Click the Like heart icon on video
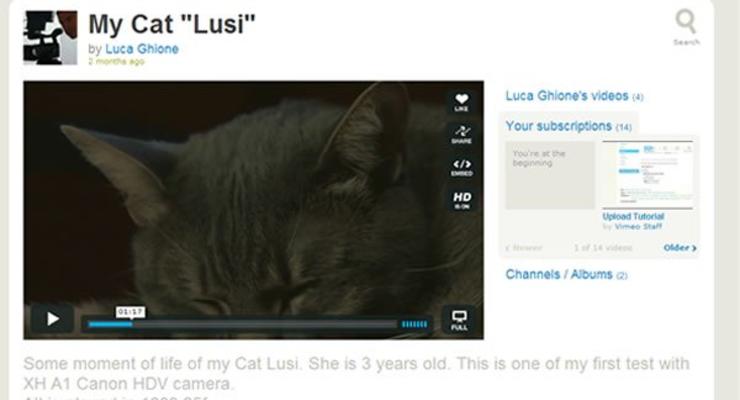Viewport: 740px width, 400px height. (x=461, y=101)
